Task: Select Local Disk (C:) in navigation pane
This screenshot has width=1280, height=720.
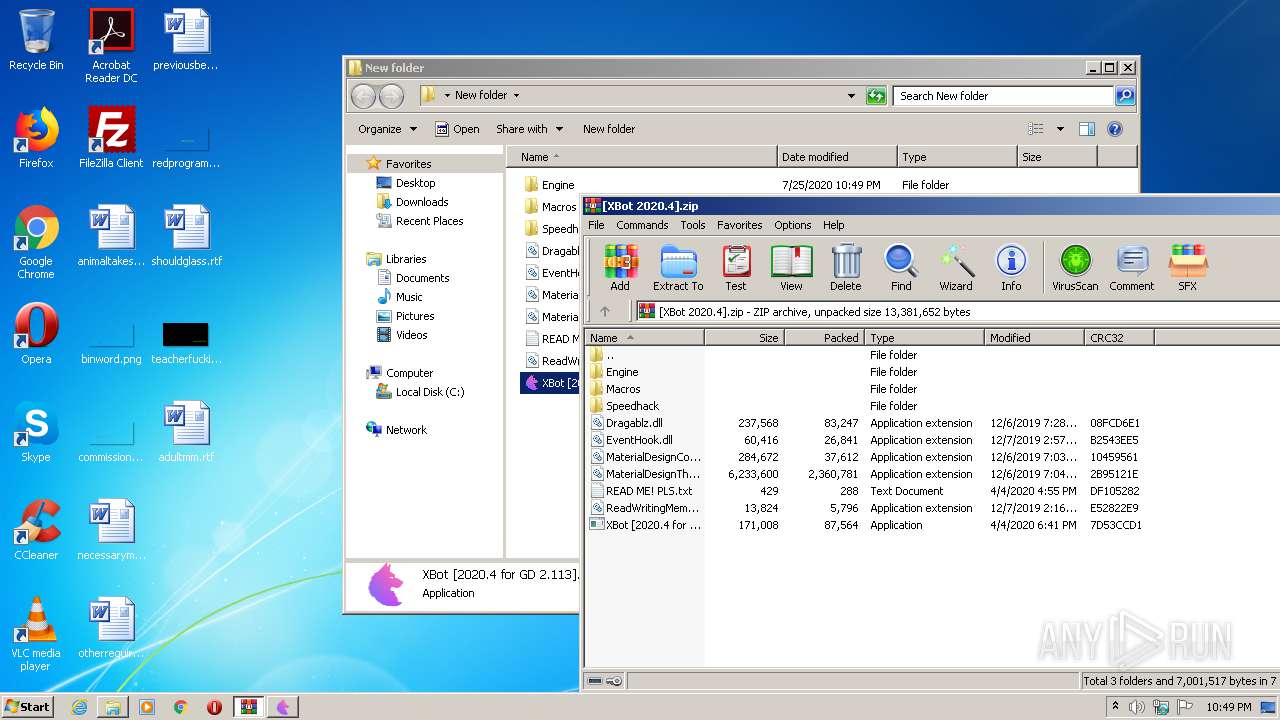Action: tap(429, 392)
